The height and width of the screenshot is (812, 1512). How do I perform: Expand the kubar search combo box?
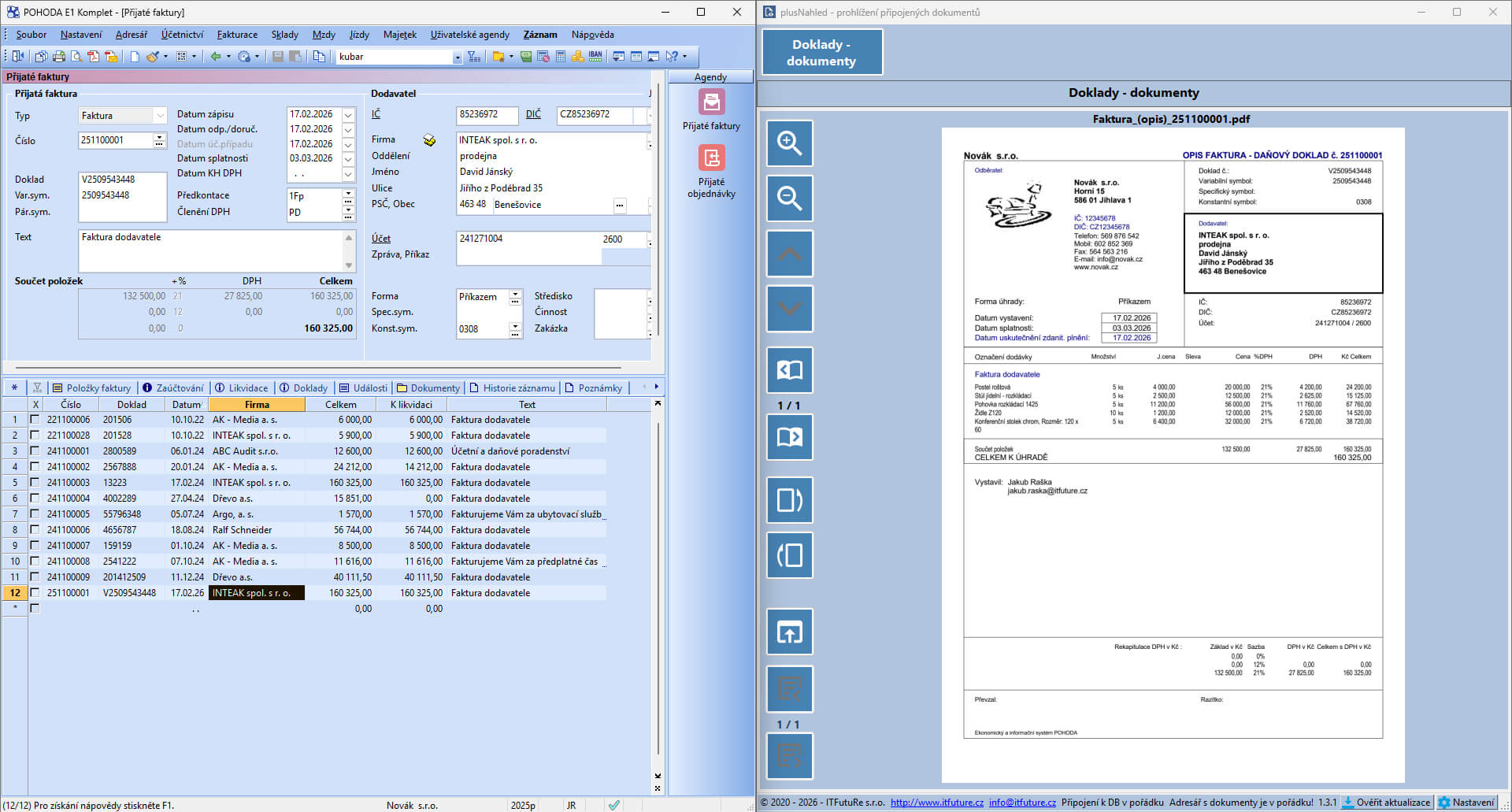(457, 57)
